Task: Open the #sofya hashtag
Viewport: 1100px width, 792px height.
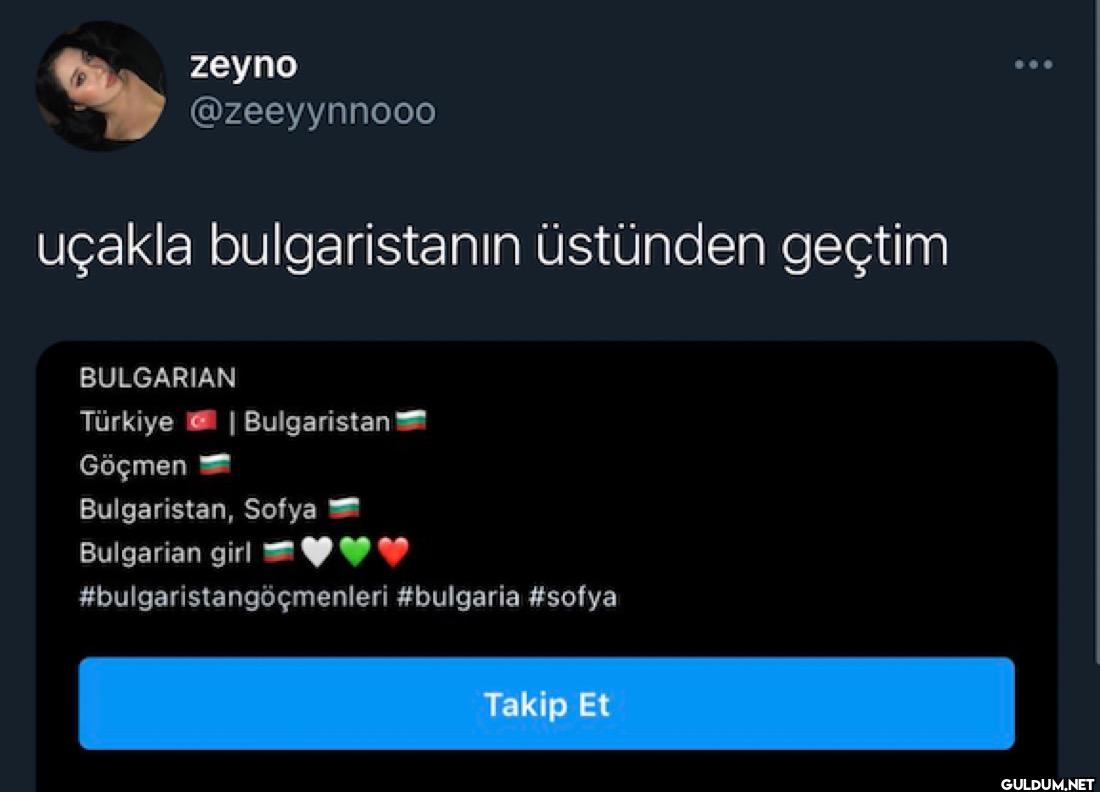Action: tap(572, 597)
